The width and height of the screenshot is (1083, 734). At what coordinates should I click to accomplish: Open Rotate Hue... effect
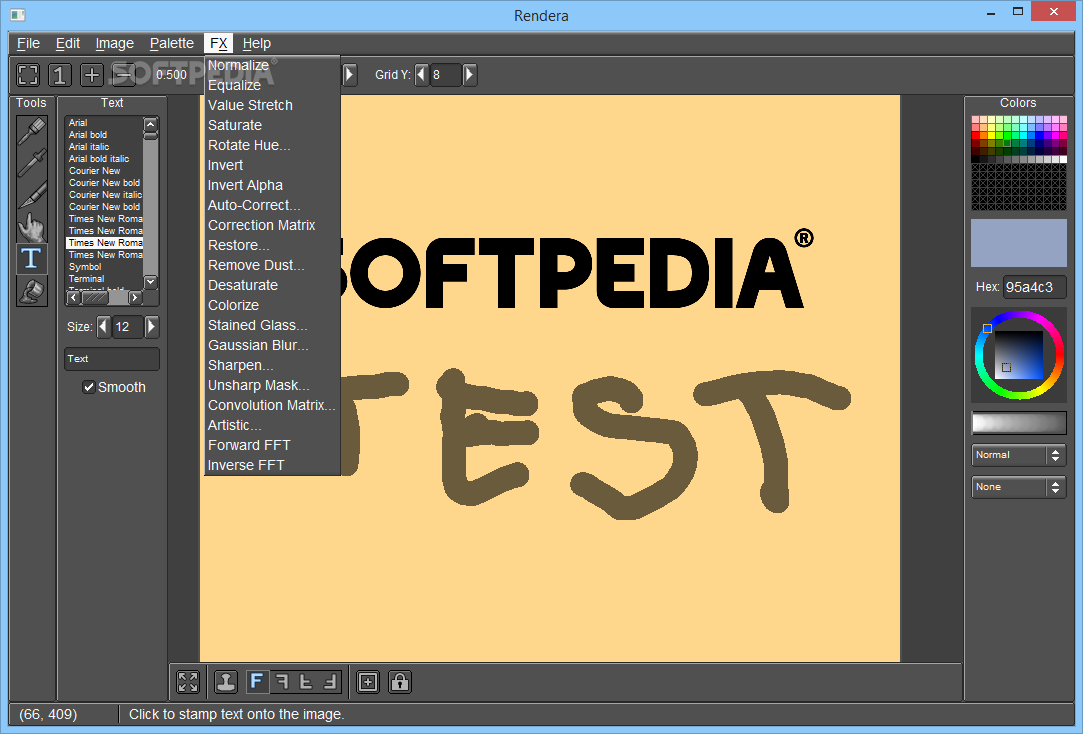(x=272, y=146)
